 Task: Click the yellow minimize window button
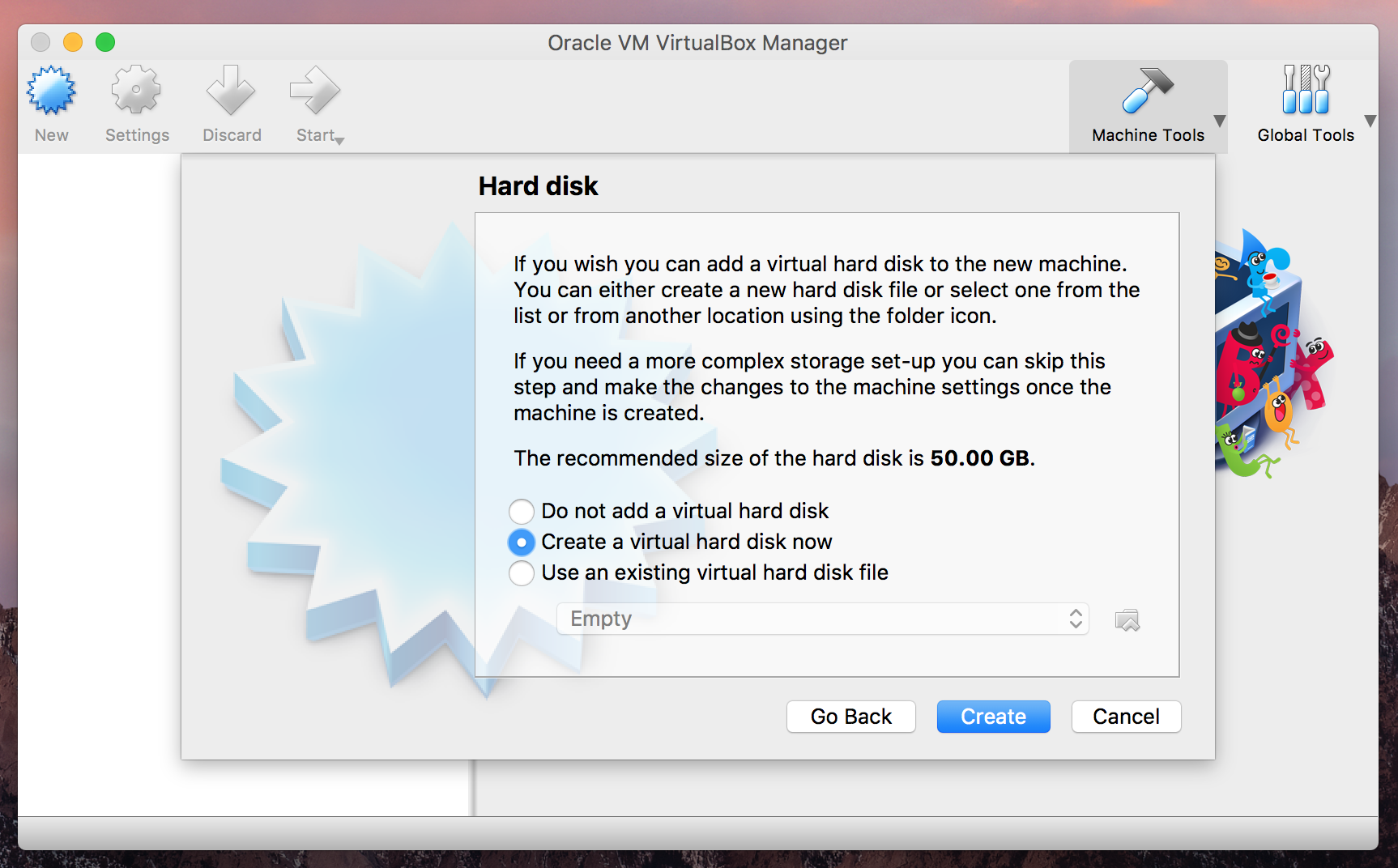pos(73,42)
